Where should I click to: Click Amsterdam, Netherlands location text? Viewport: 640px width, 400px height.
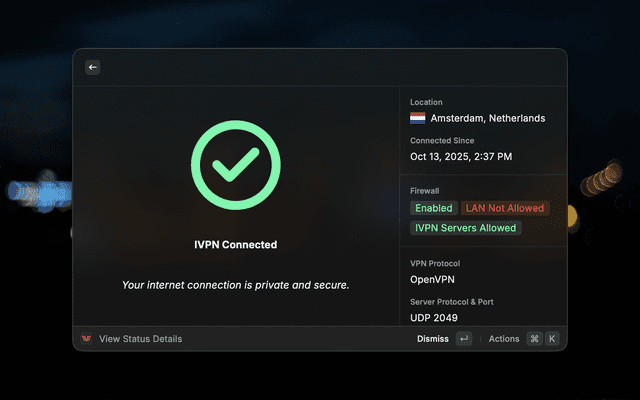488,118
